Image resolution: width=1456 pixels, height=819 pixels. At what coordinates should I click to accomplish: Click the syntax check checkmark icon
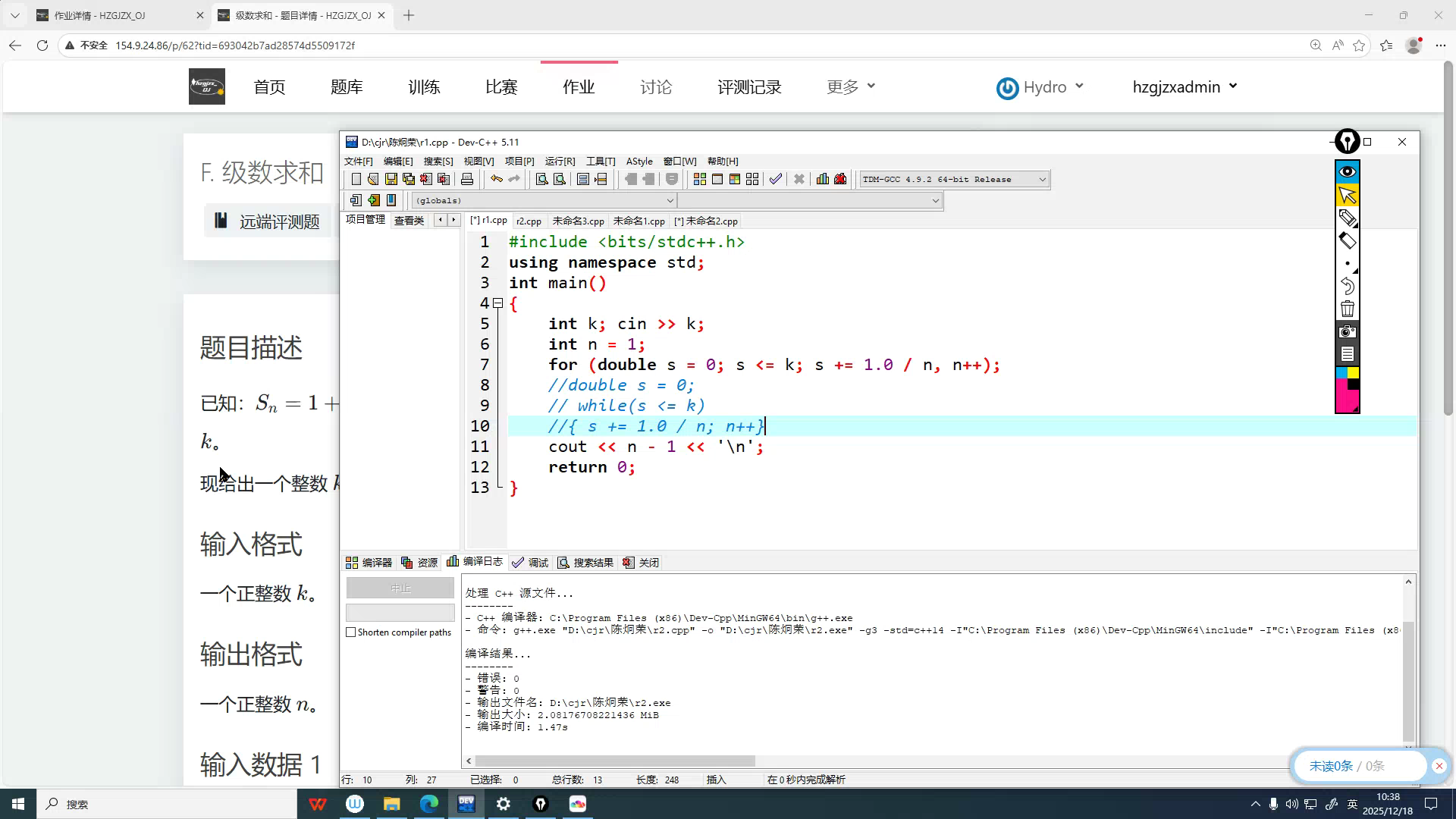pyautogui.click(x=775, y=179)
